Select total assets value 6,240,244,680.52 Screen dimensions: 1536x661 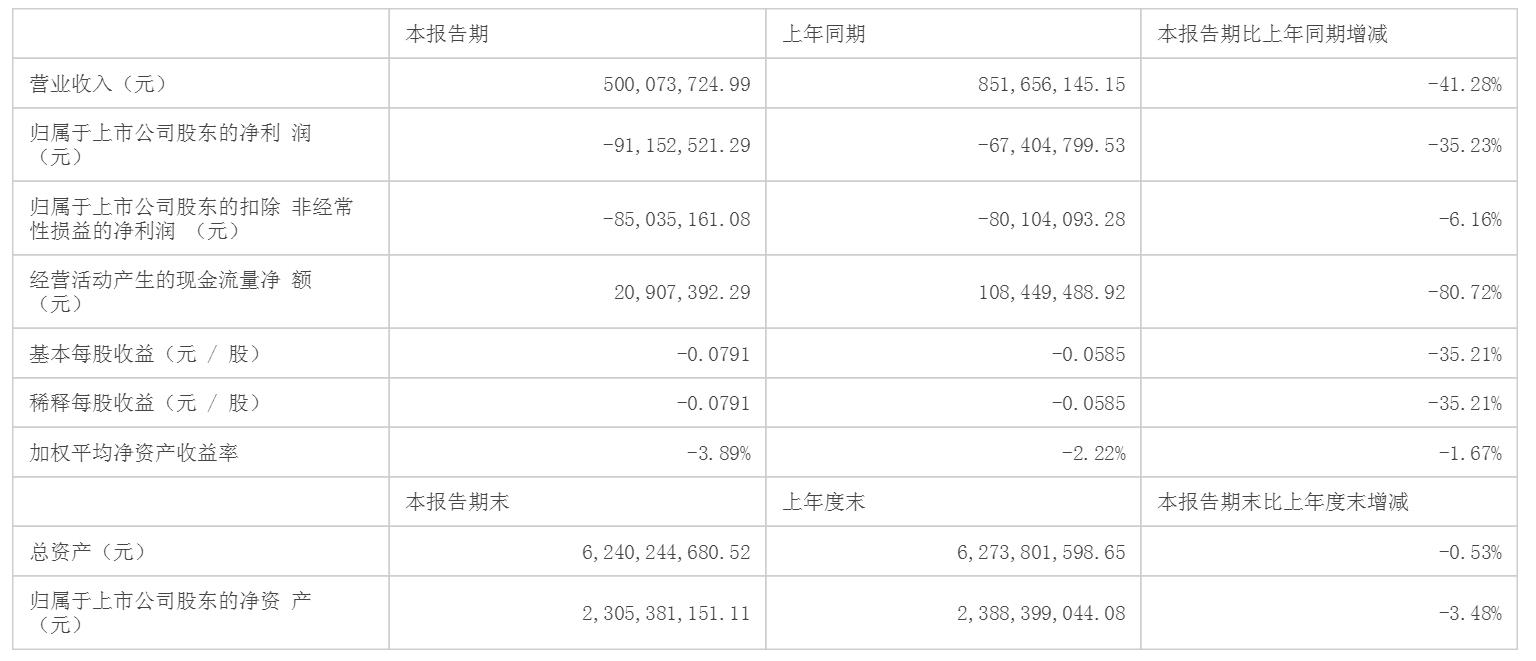tap(664, 552)
